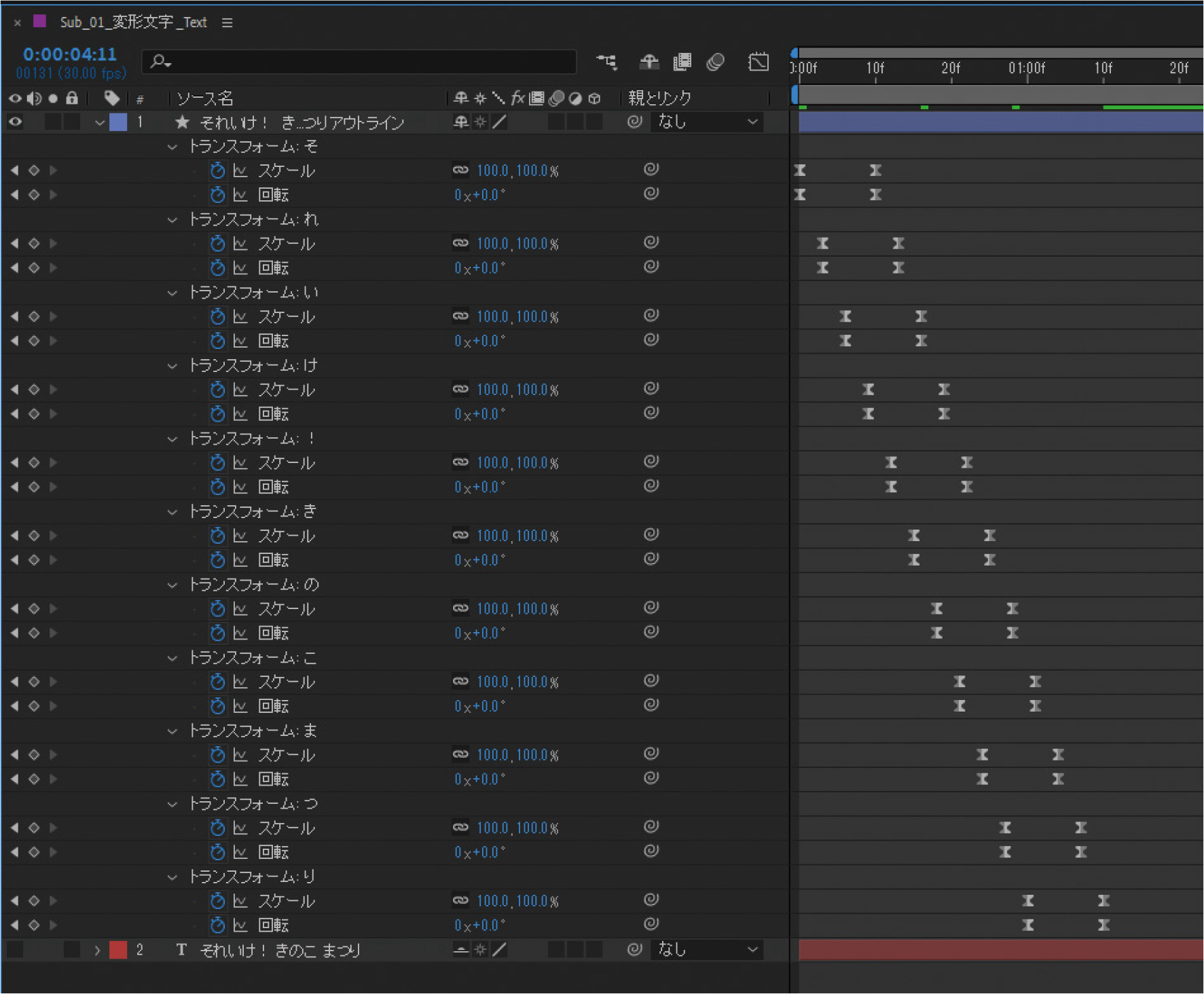The height and width of the screenshot is (994, 1204).
Task: Click scale value 100.0 of トランスフォーム: の
Action: click(x=492, y=609)
